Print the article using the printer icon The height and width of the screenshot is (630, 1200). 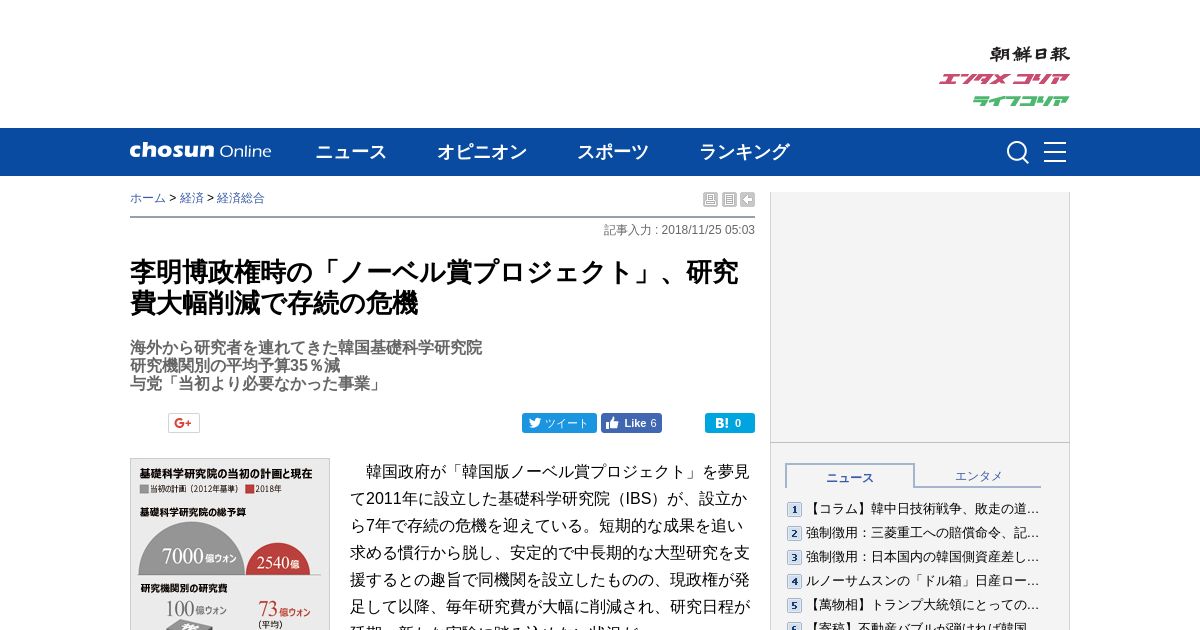coord(710,199)
